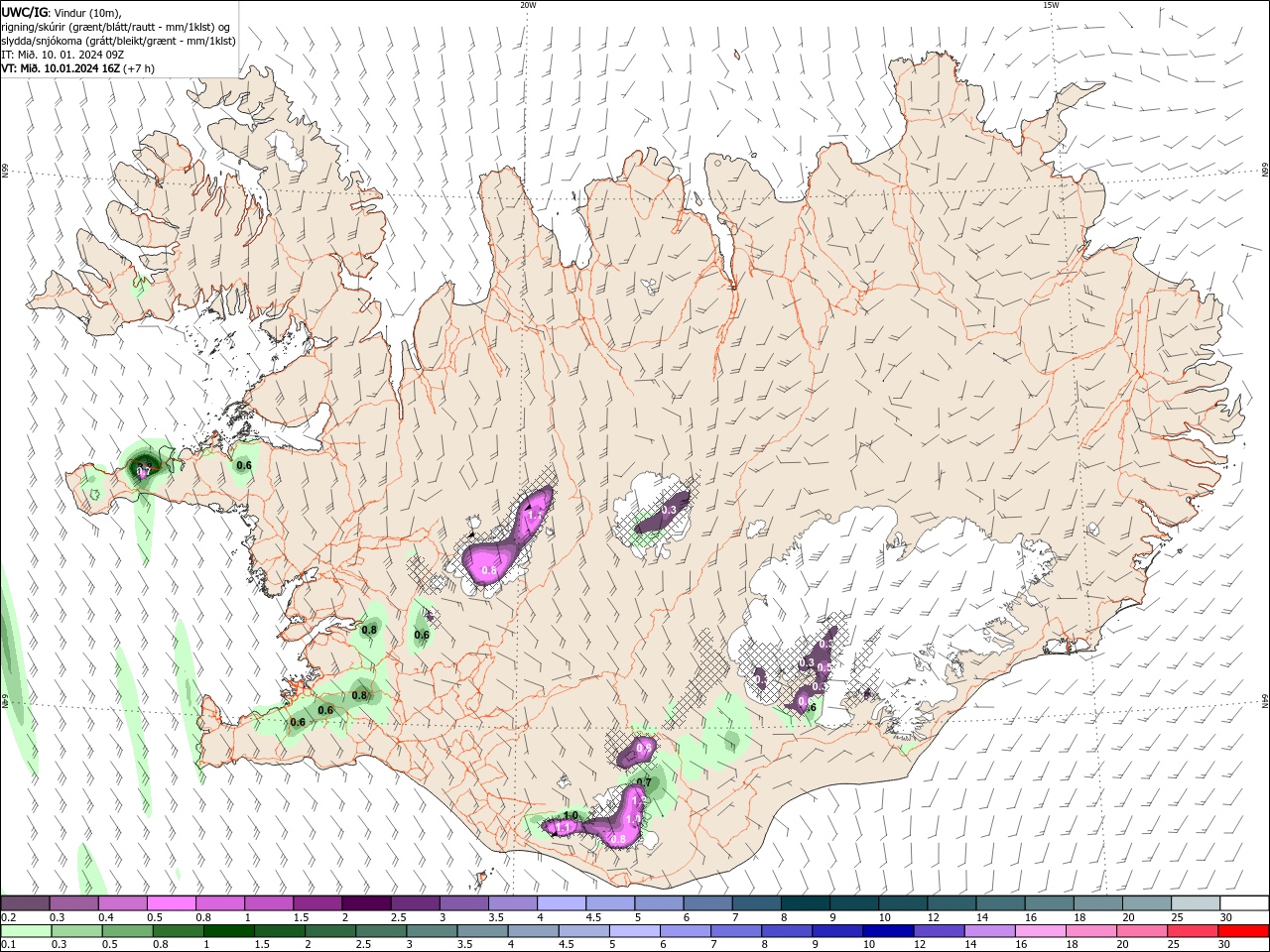Click the 0.2 label in the upper legend

[8, 918]
